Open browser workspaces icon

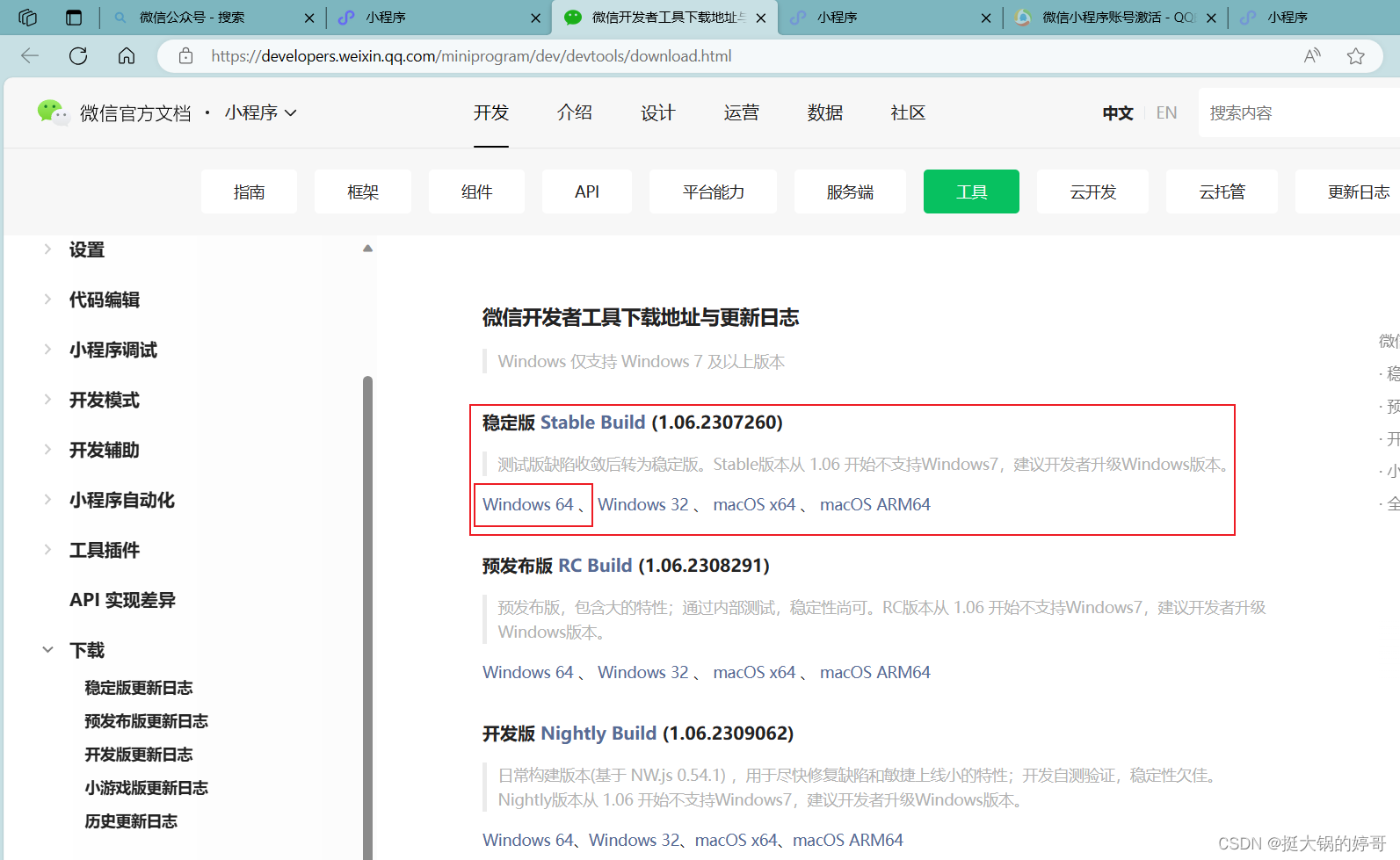click(28, 18)
